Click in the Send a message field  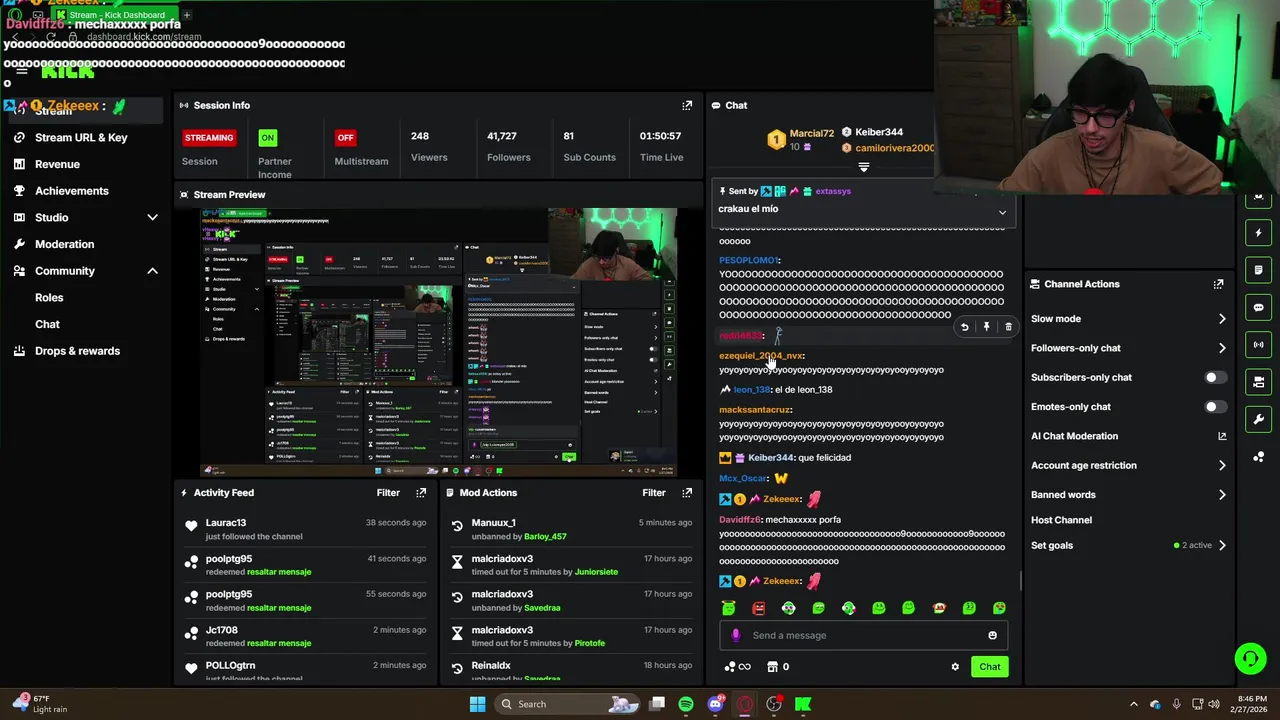[866, 635]
